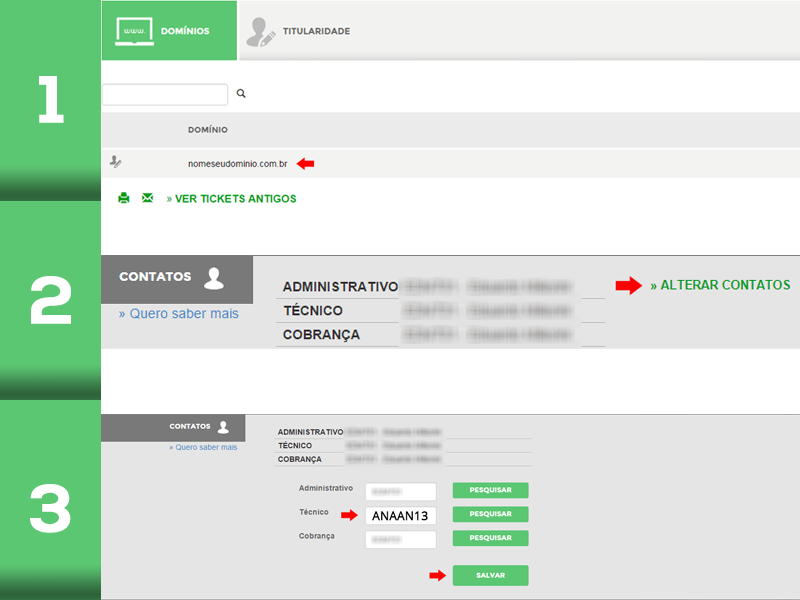Click the Administrativo contact input field
800x600 pixels.
(400, 491)
